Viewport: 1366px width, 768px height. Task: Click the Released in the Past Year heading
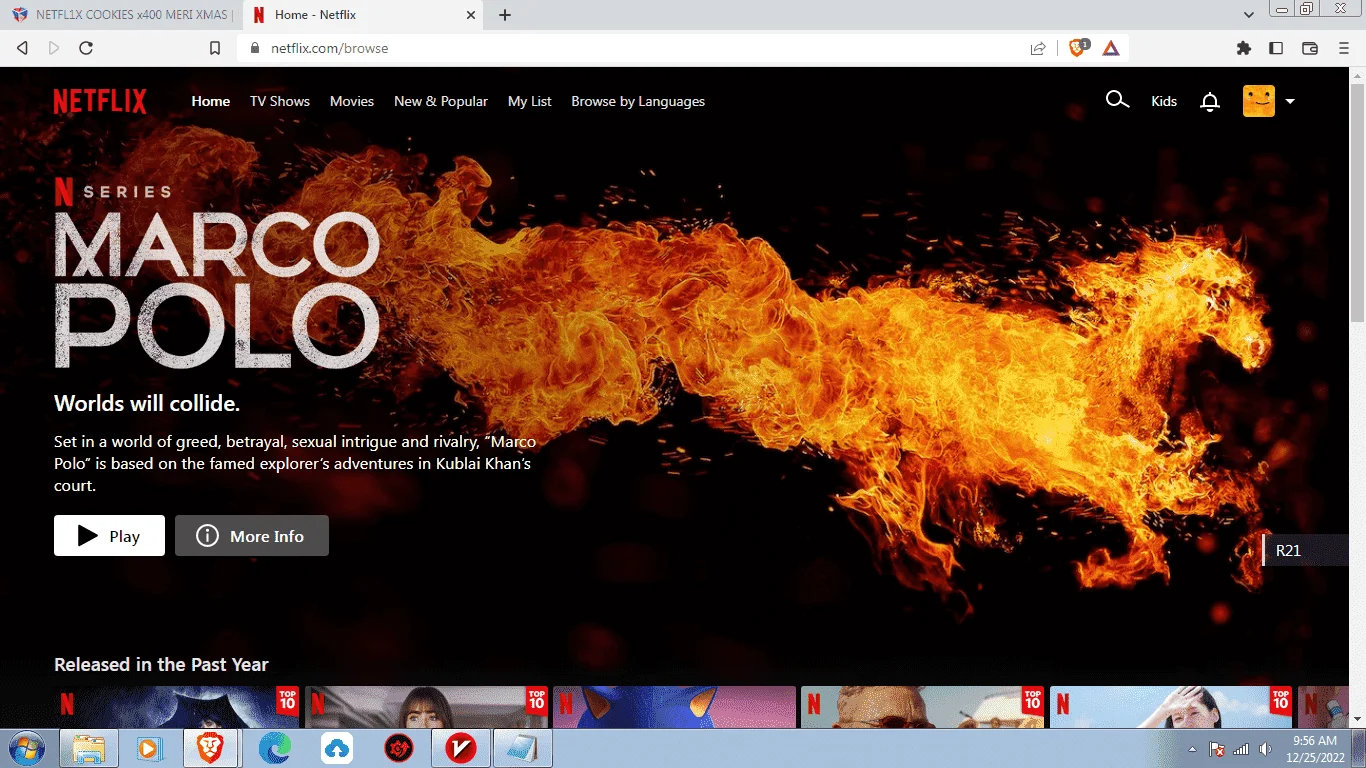point(161,664)
